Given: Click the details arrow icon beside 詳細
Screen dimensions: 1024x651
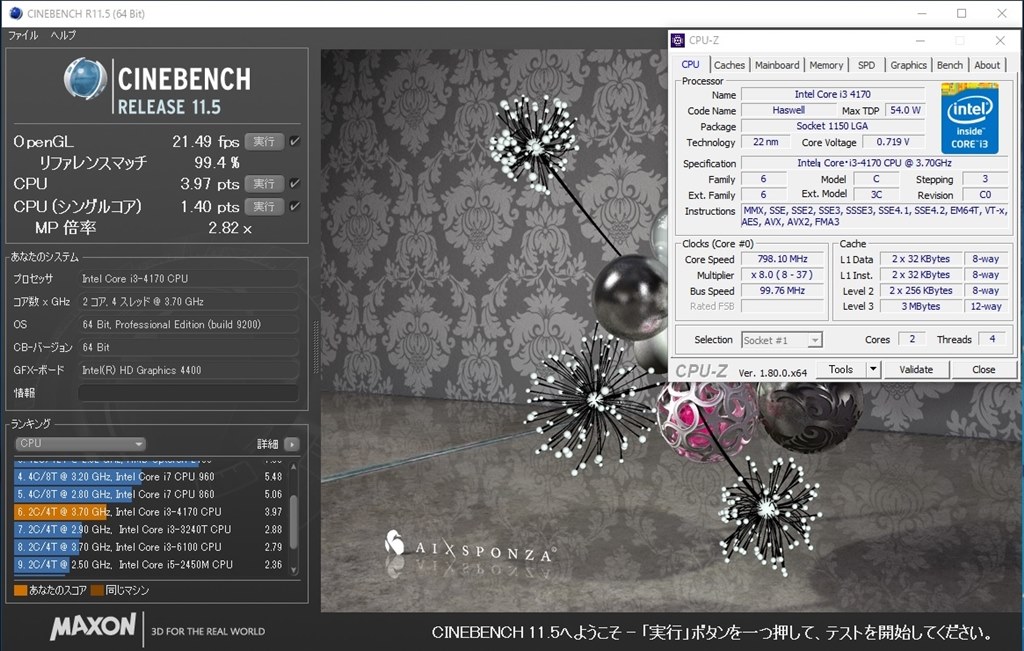Looking at the screenshot, I should [x=292, y=444].
